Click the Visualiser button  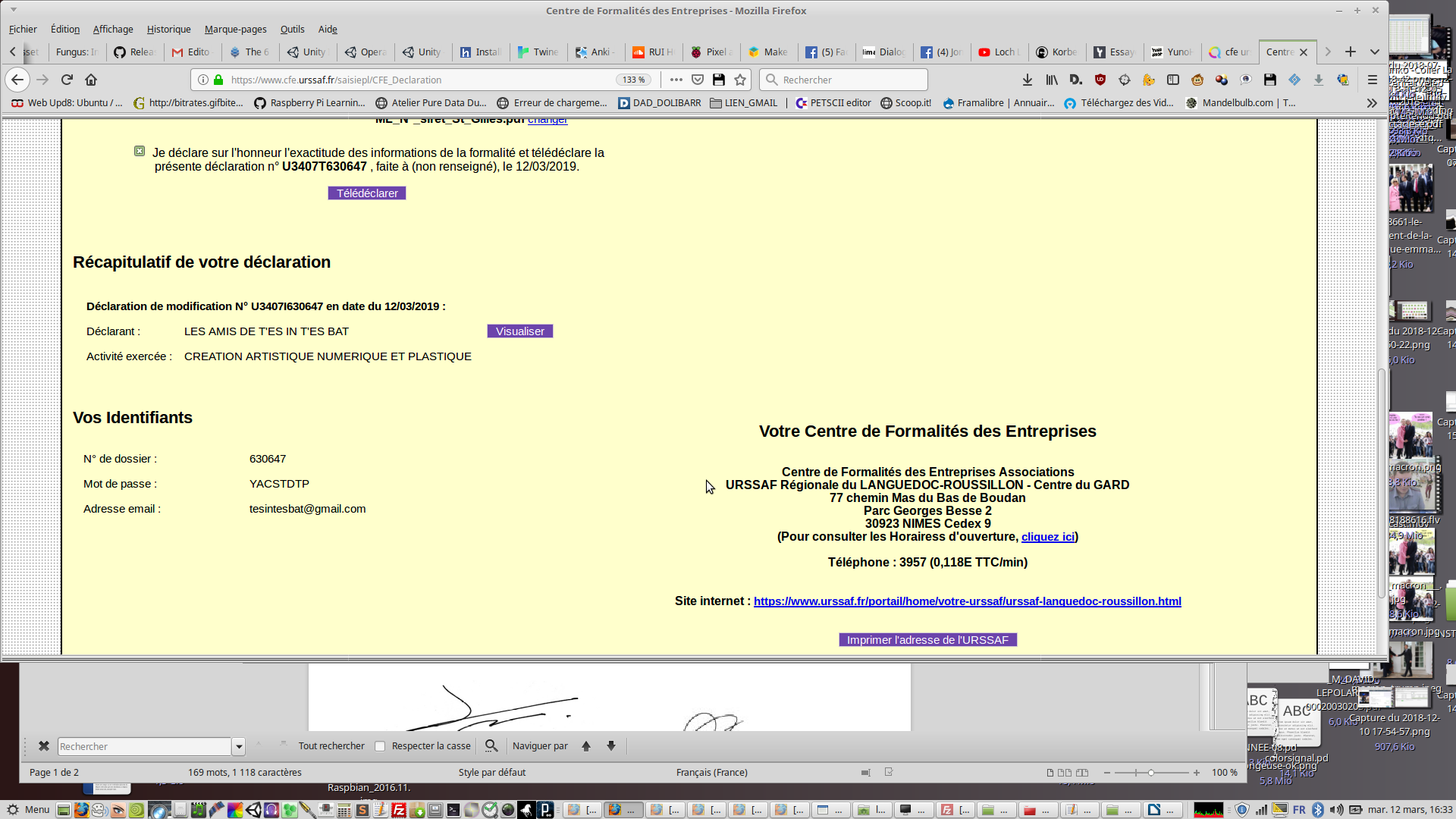pyautogui.click(x=519, y=331)
